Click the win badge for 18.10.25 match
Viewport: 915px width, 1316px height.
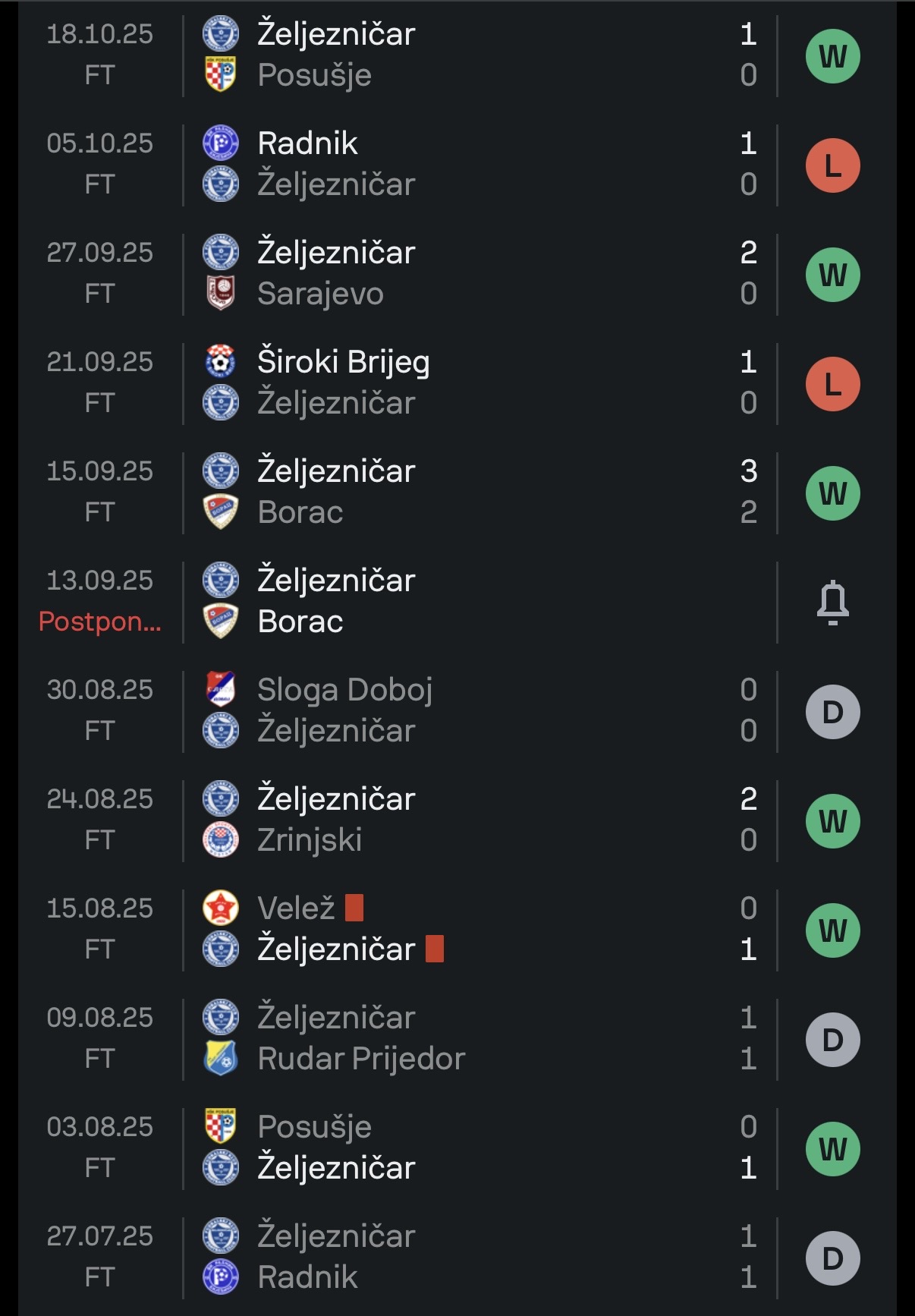(x=832, y=56)
